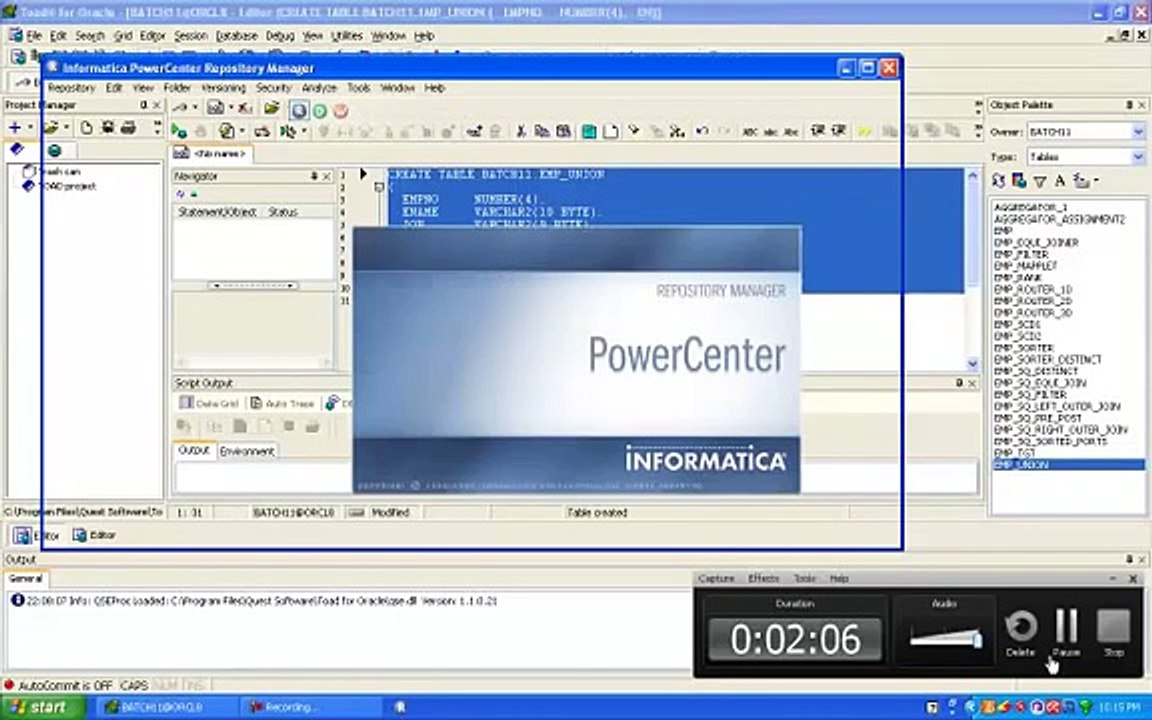Screen dimensions: 1152x720
Task: Click the Copy icon in Toad editor toolbar
Action: pos(542,132)
